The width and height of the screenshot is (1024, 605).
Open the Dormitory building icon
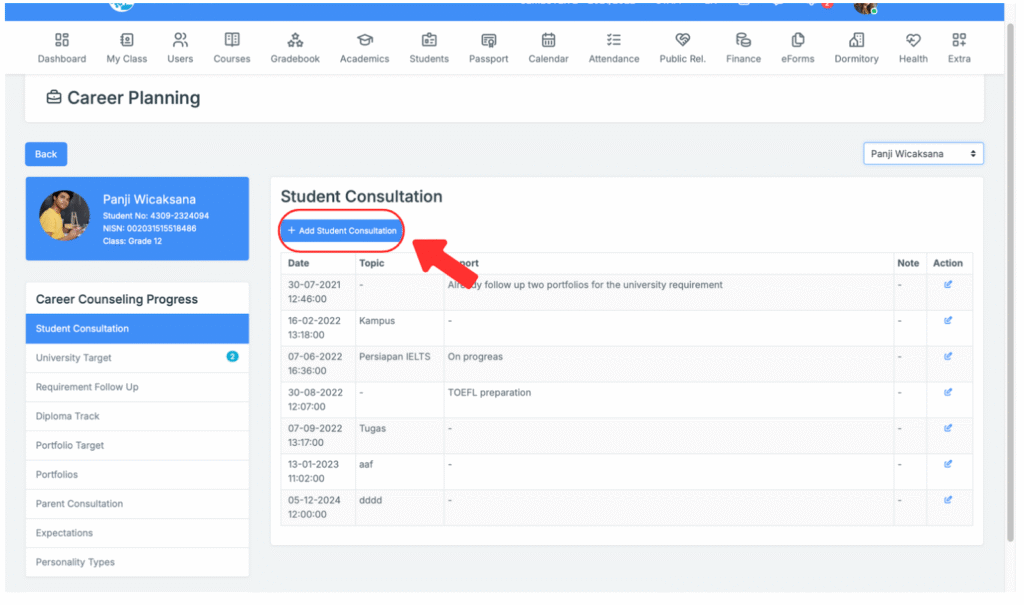pyautogui.click(x=856, y=41)
